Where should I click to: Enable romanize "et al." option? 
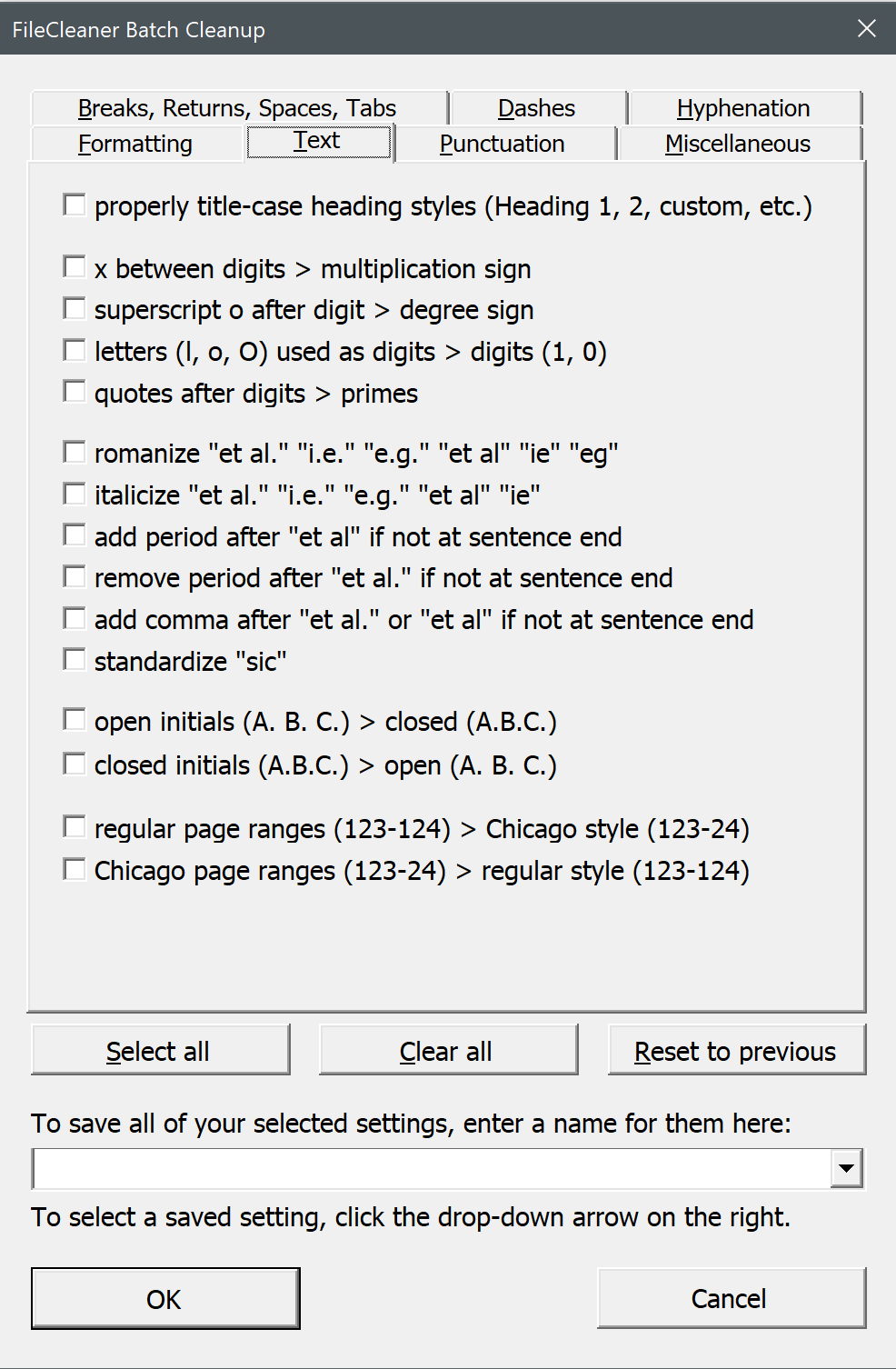tap(75, 450)
